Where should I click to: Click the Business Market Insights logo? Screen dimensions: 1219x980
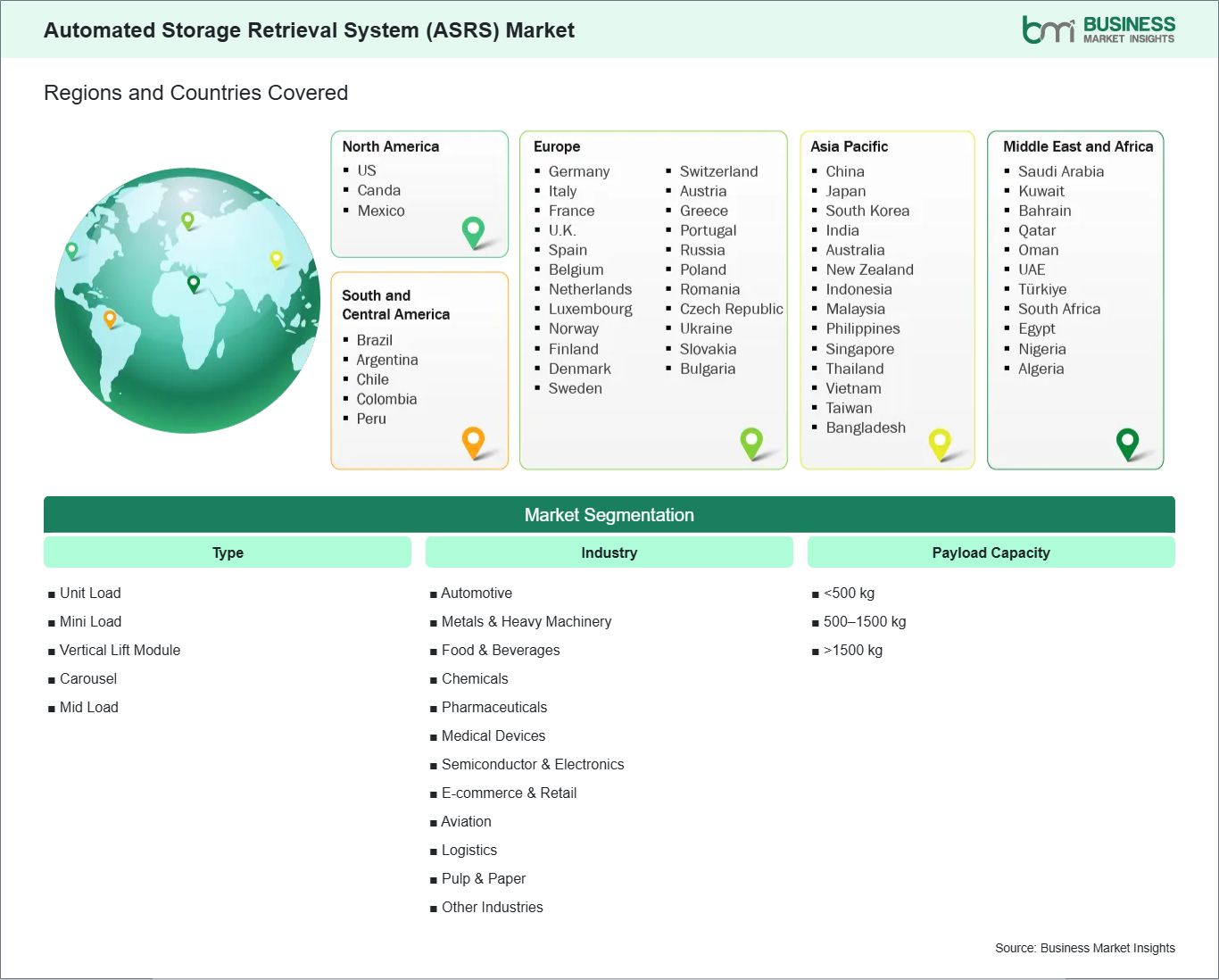(1098, 29)
